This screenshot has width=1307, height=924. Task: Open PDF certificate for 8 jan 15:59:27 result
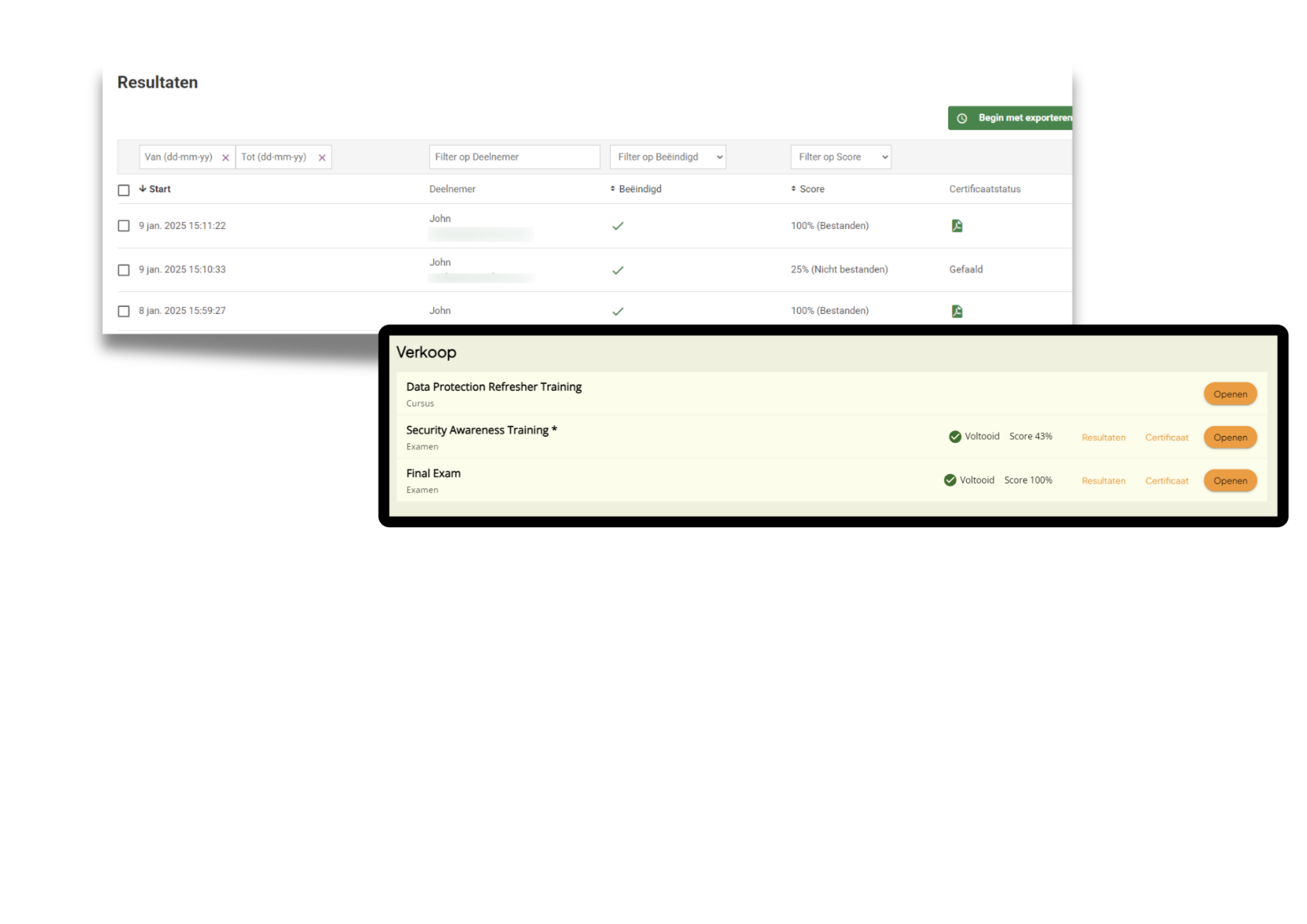pyautogui.click(x=957, y=311)
